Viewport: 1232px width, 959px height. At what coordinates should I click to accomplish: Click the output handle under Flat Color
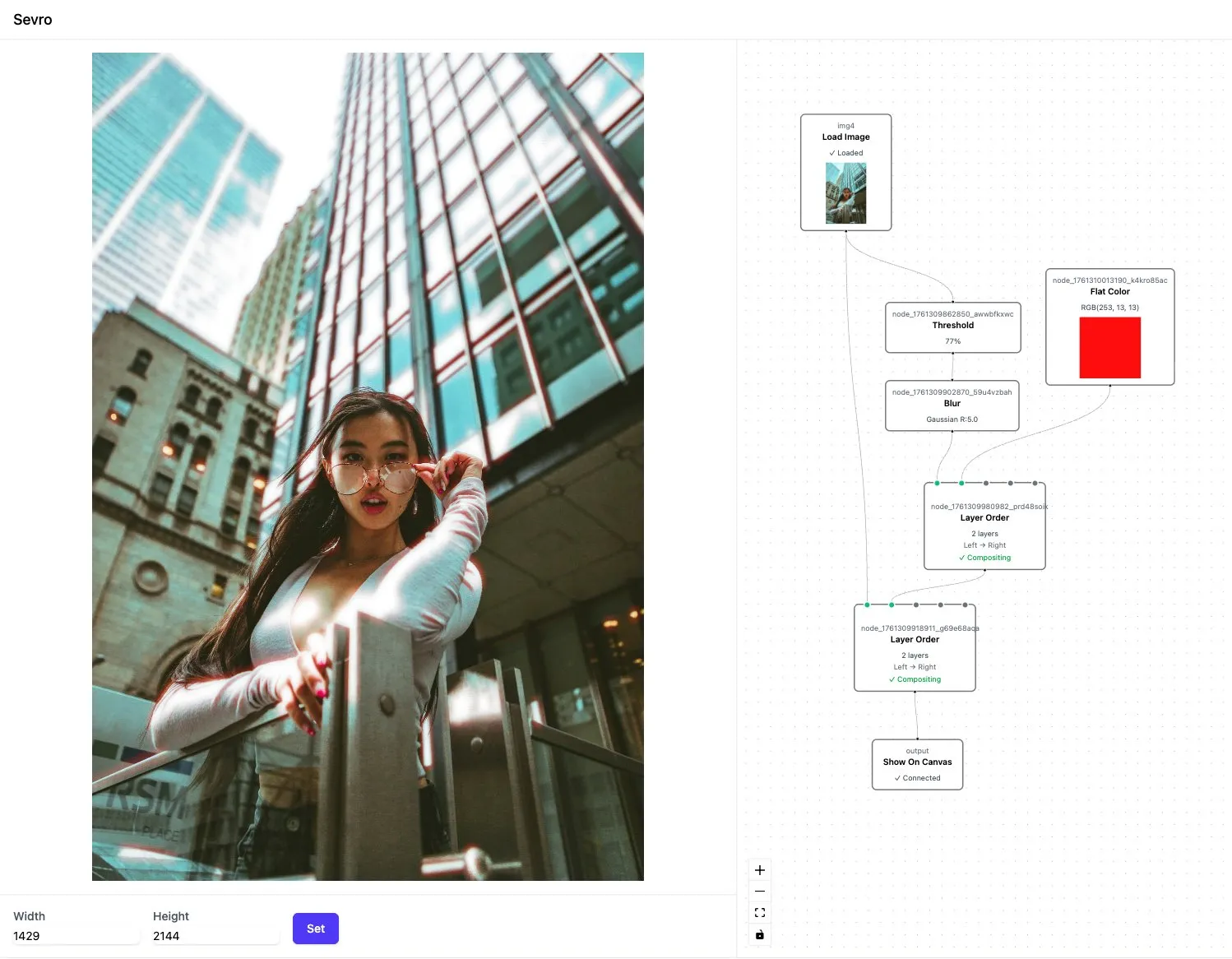[x=1109, y=385]
